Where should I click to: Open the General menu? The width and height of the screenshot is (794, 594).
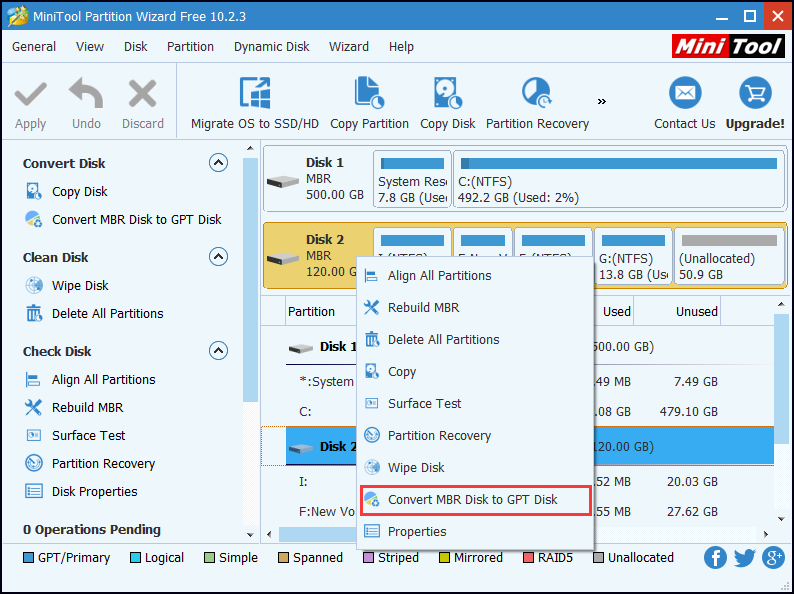click(34, 47)
